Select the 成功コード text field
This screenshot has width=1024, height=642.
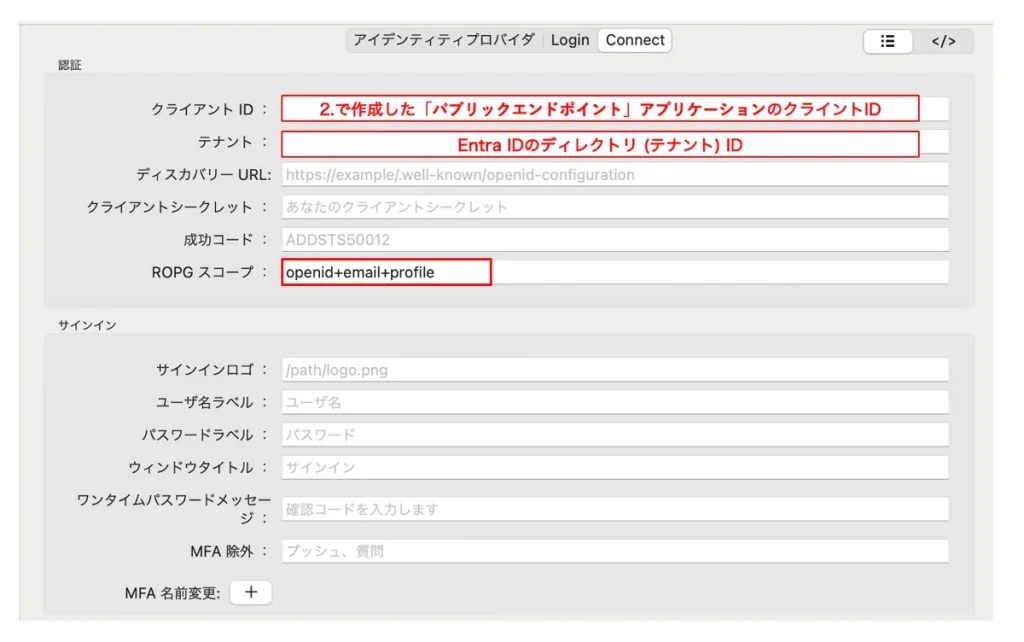(x=614, y=240)
